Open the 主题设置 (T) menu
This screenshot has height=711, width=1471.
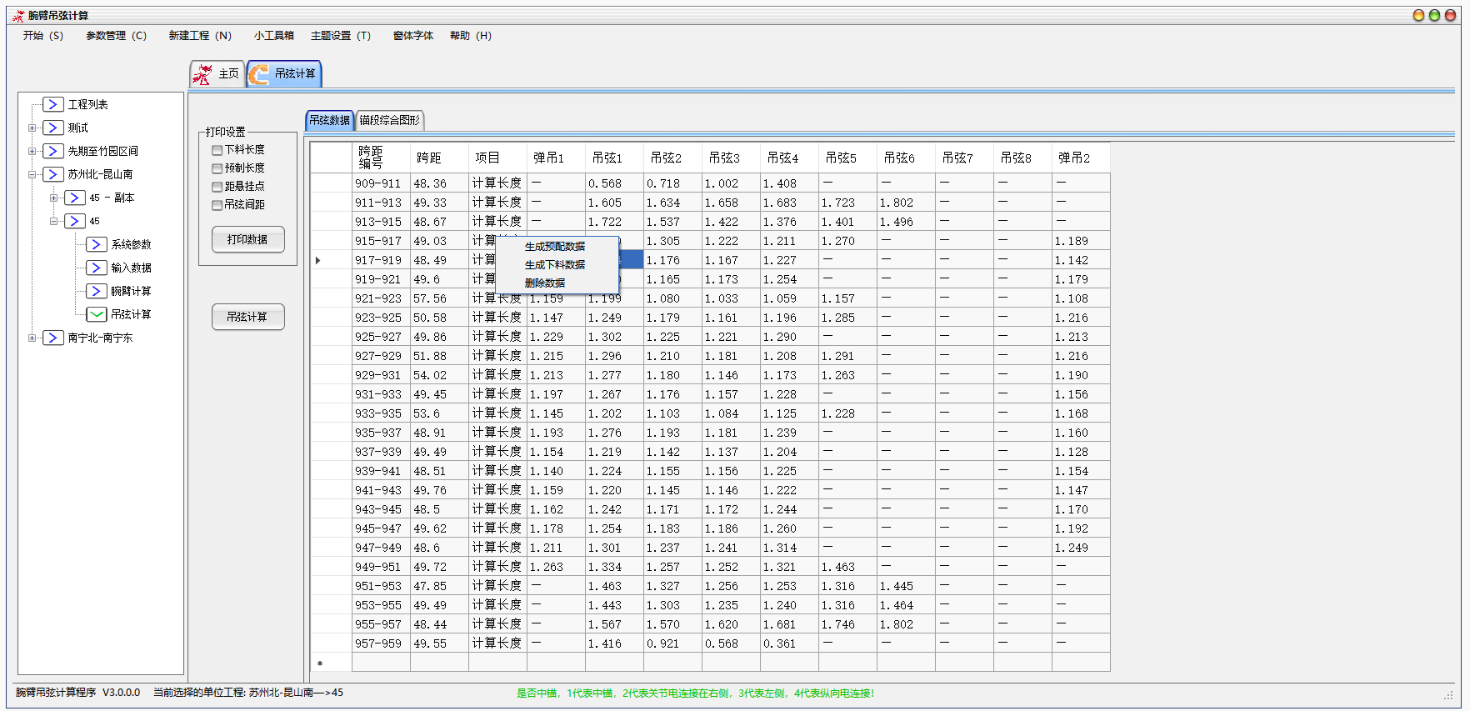click(341, 36)
